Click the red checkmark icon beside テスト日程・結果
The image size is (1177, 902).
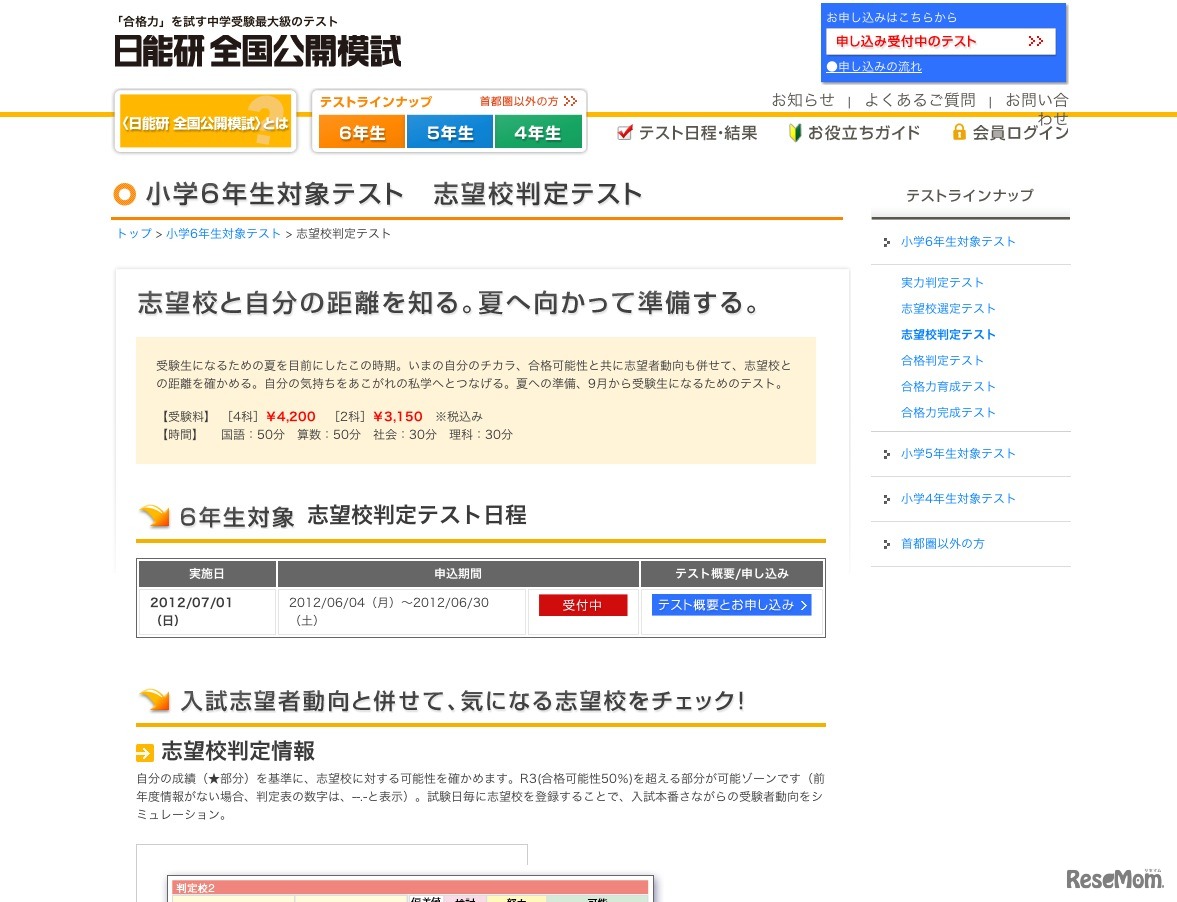(x=625, y=132)
